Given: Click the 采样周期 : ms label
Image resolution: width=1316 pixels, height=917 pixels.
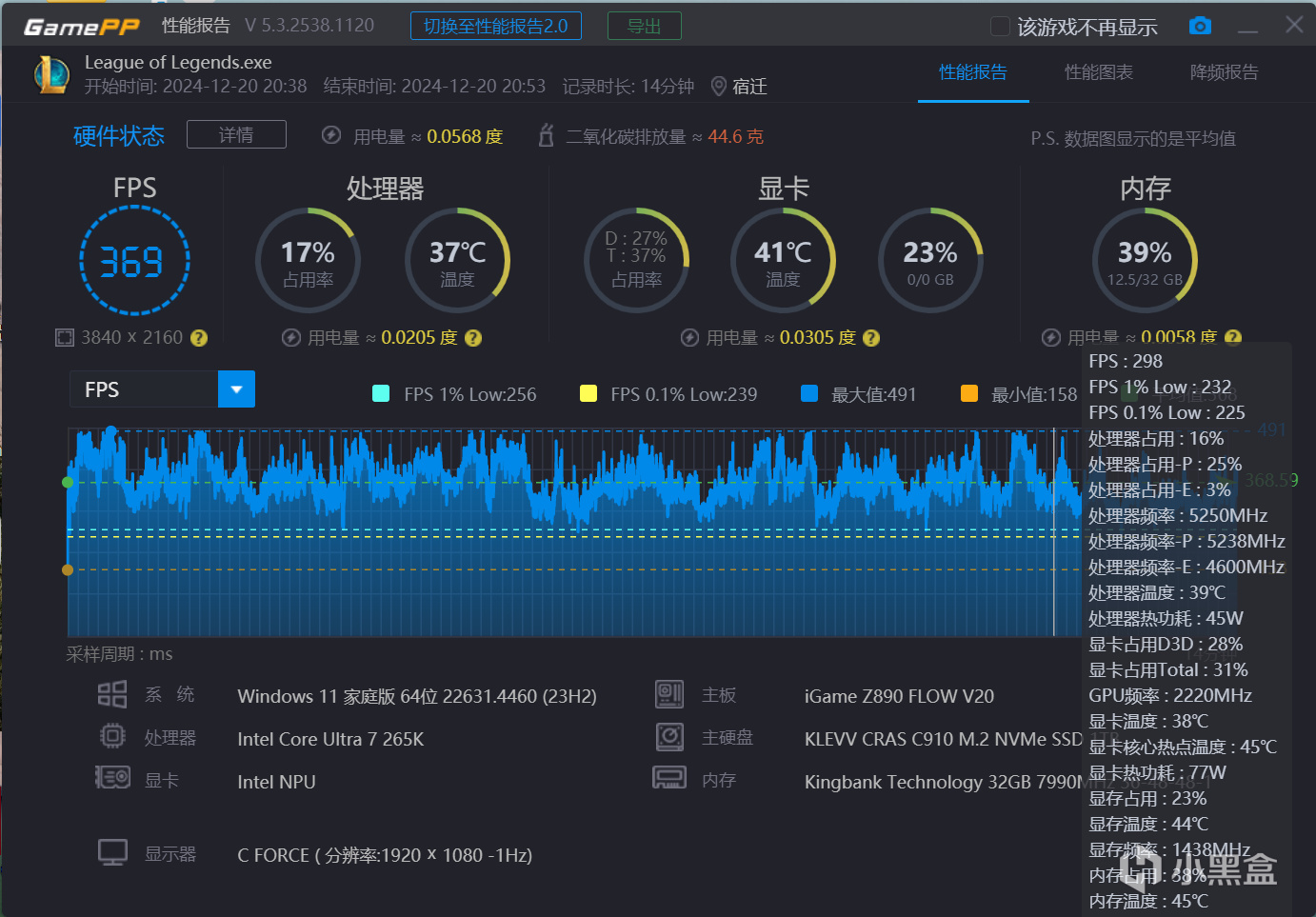Looking at the screenshot, I should pyautogui.click(x=119, y=654).
